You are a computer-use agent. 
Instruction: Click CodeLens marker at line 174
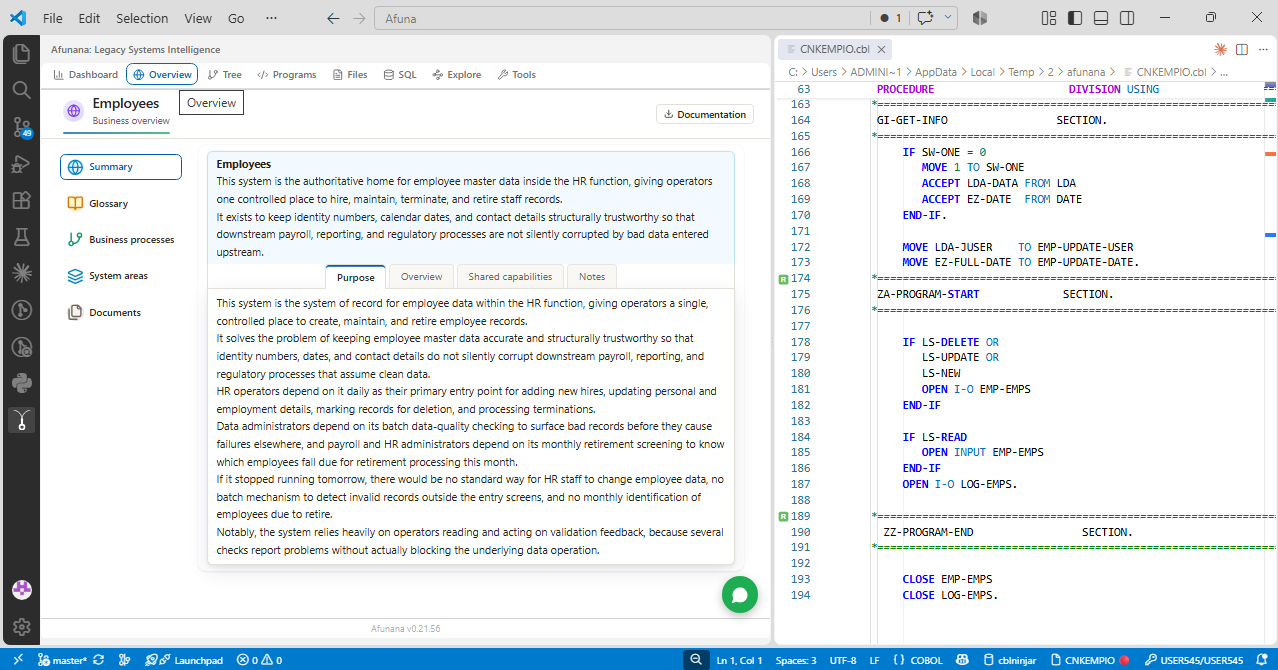783,278
